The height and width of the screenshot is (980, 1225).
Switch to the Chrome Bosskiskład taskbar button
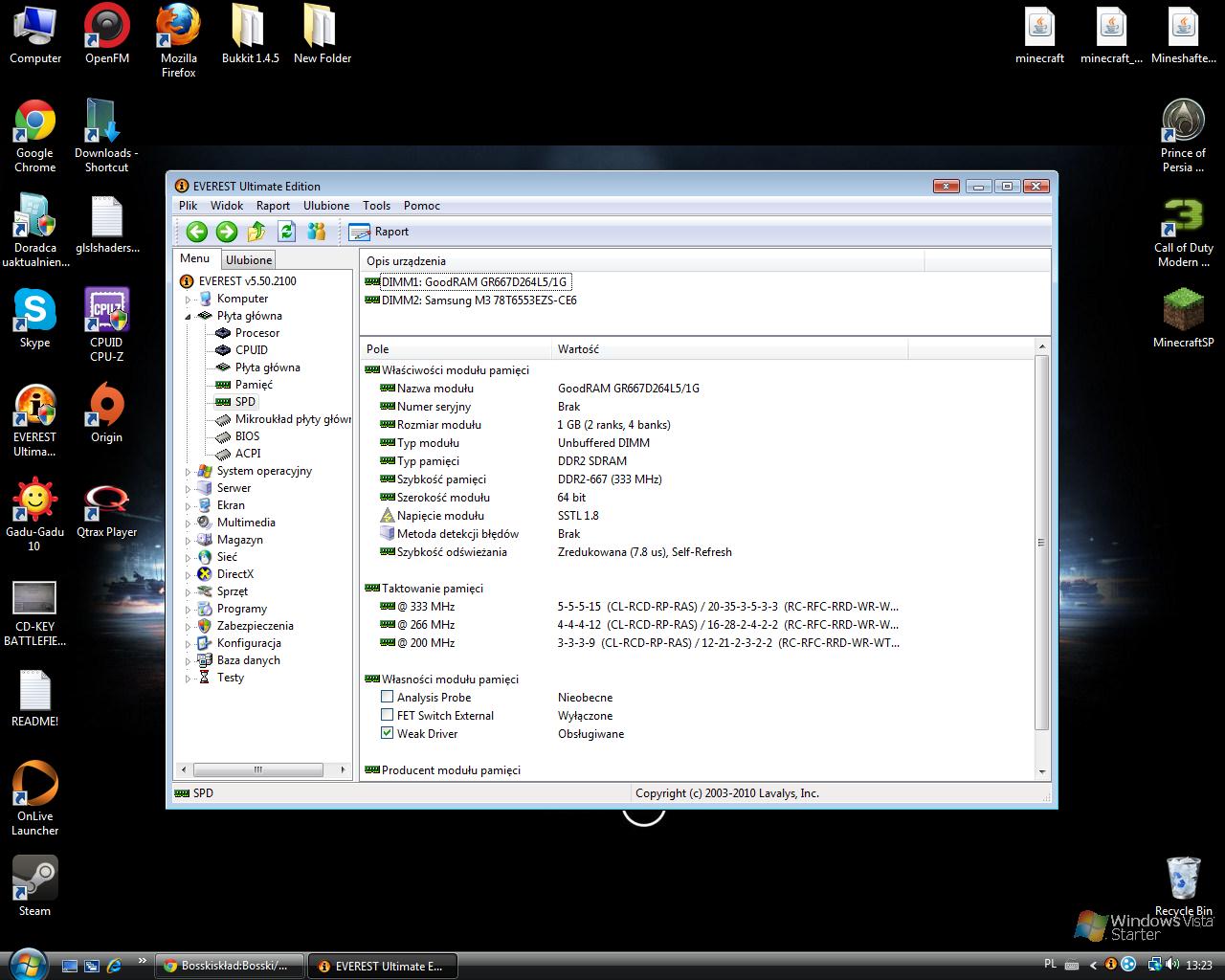(230, 966)
